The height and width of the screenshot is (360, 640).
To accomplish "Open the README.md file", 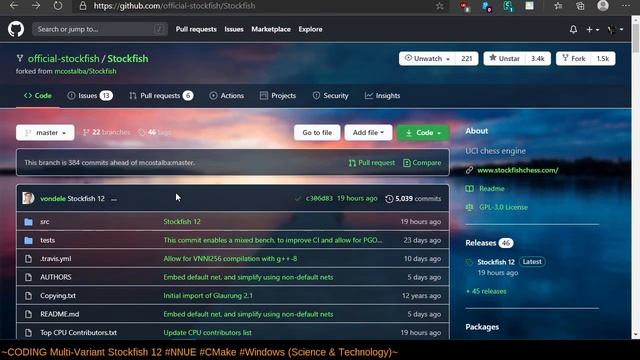I will 60,314.
